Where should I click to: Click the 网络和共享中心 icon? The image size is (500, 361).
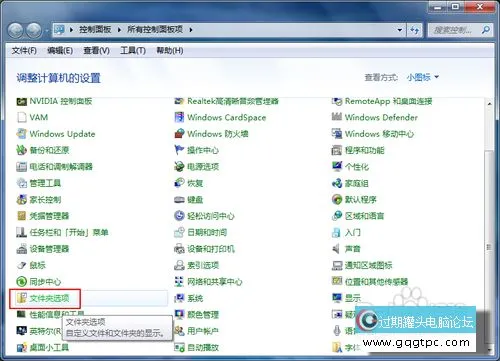(x=179, y=282)
